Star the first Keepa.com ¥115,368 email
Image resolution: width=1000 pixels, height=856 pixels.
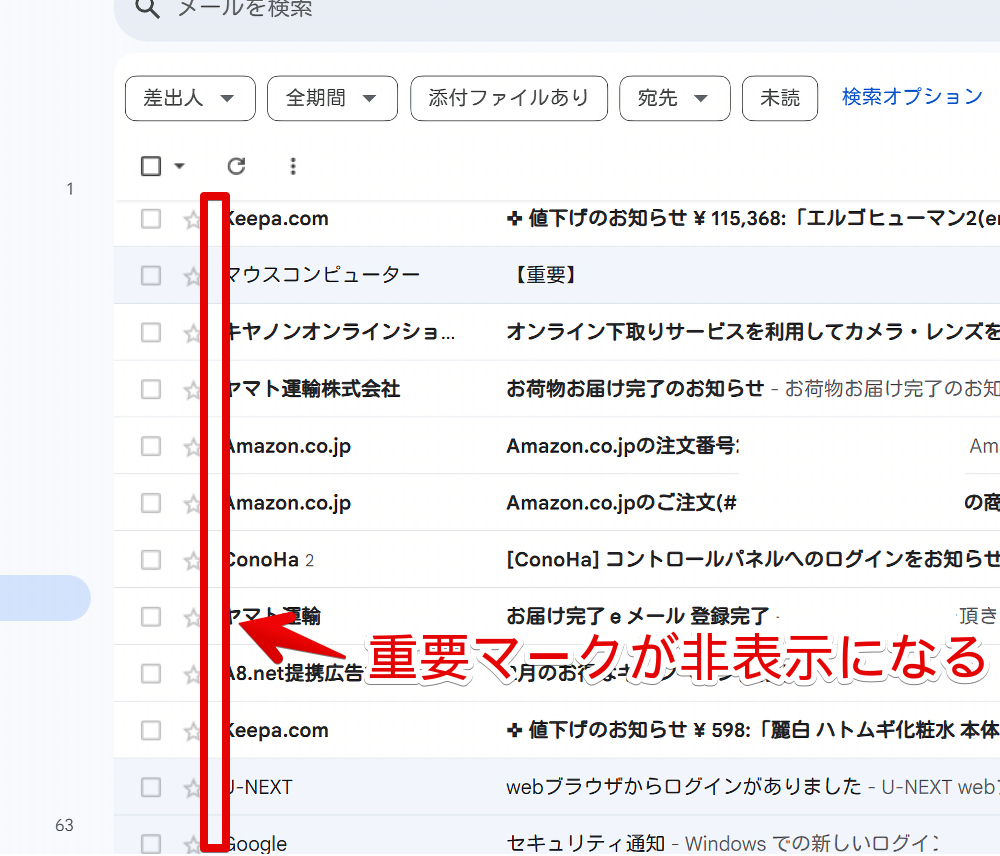[x=192, y=220]
